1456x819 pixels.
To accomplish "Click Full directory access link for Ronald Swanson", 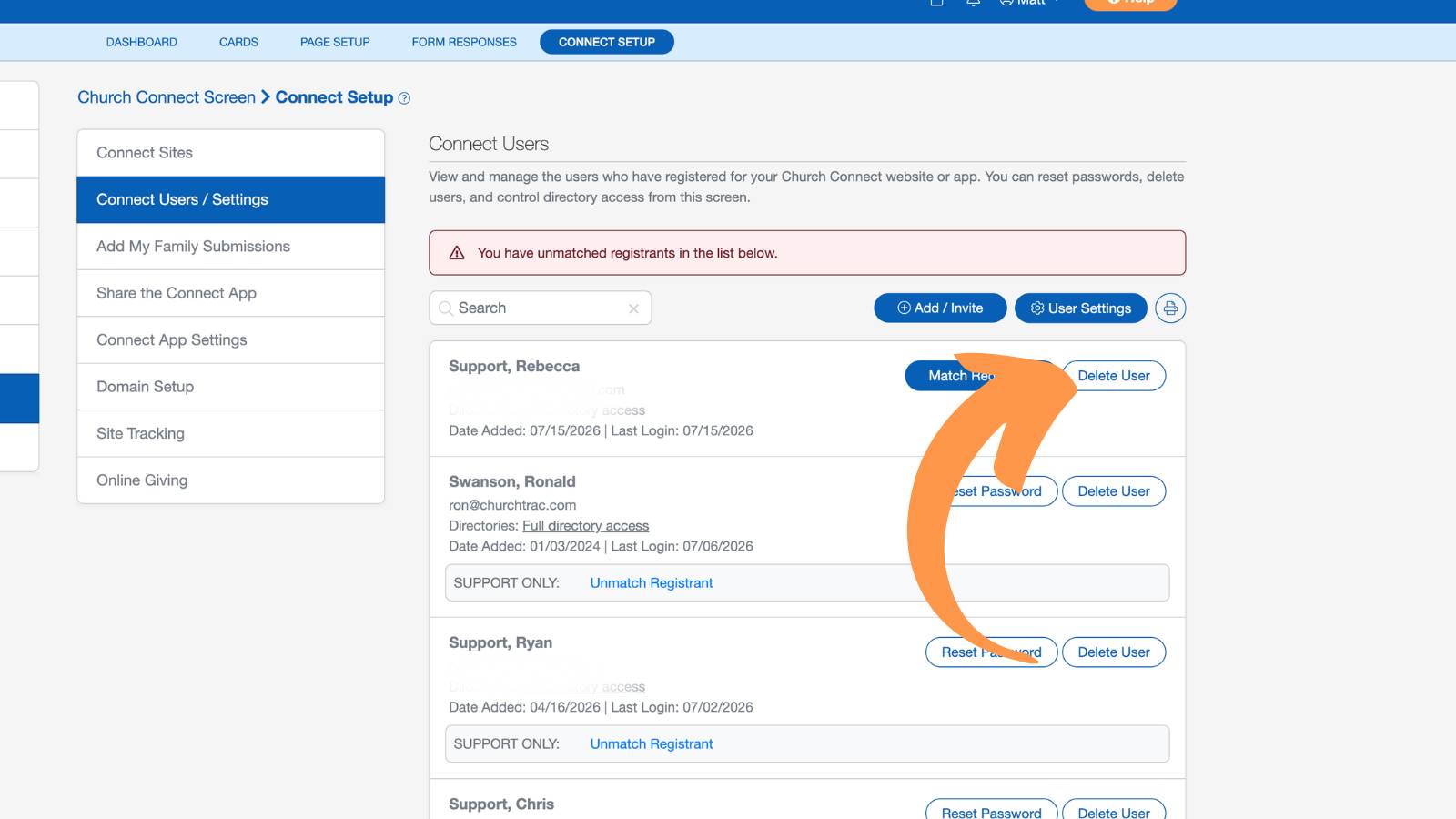I will click(585, 526).
